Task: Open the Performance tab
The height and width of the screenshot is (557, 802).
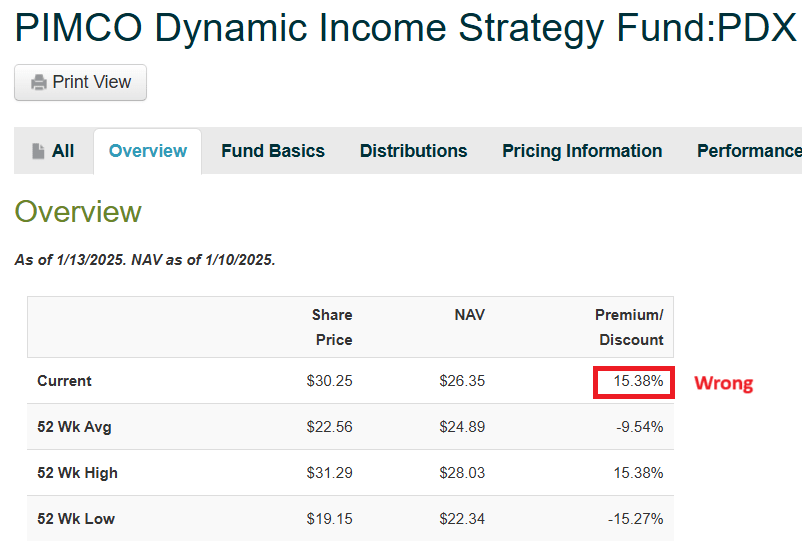Action: pyautogui.click(x=749, y=151)
